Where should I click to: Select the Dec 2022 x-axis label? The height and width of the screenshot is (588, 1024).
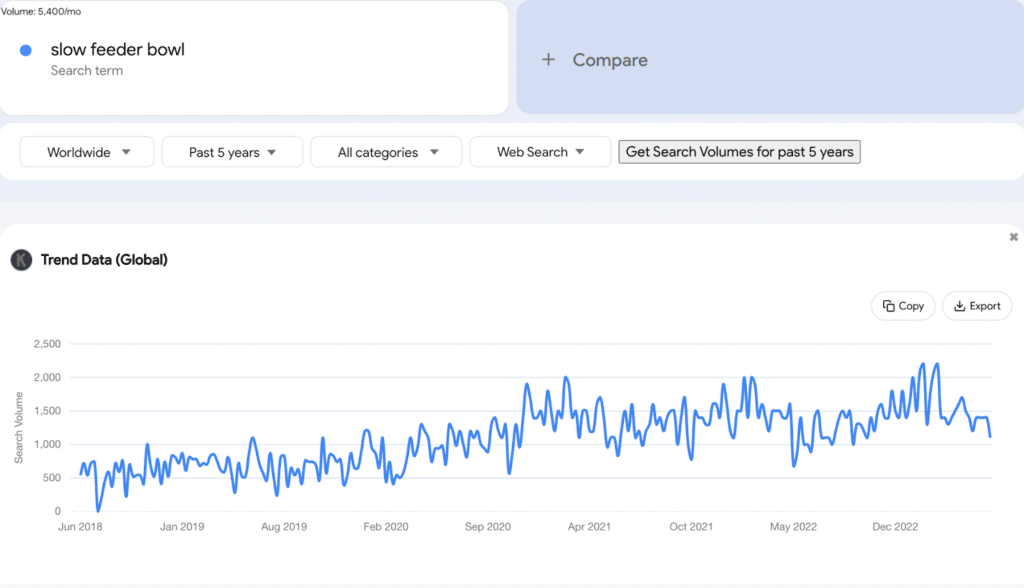click(x=894, y=527)
